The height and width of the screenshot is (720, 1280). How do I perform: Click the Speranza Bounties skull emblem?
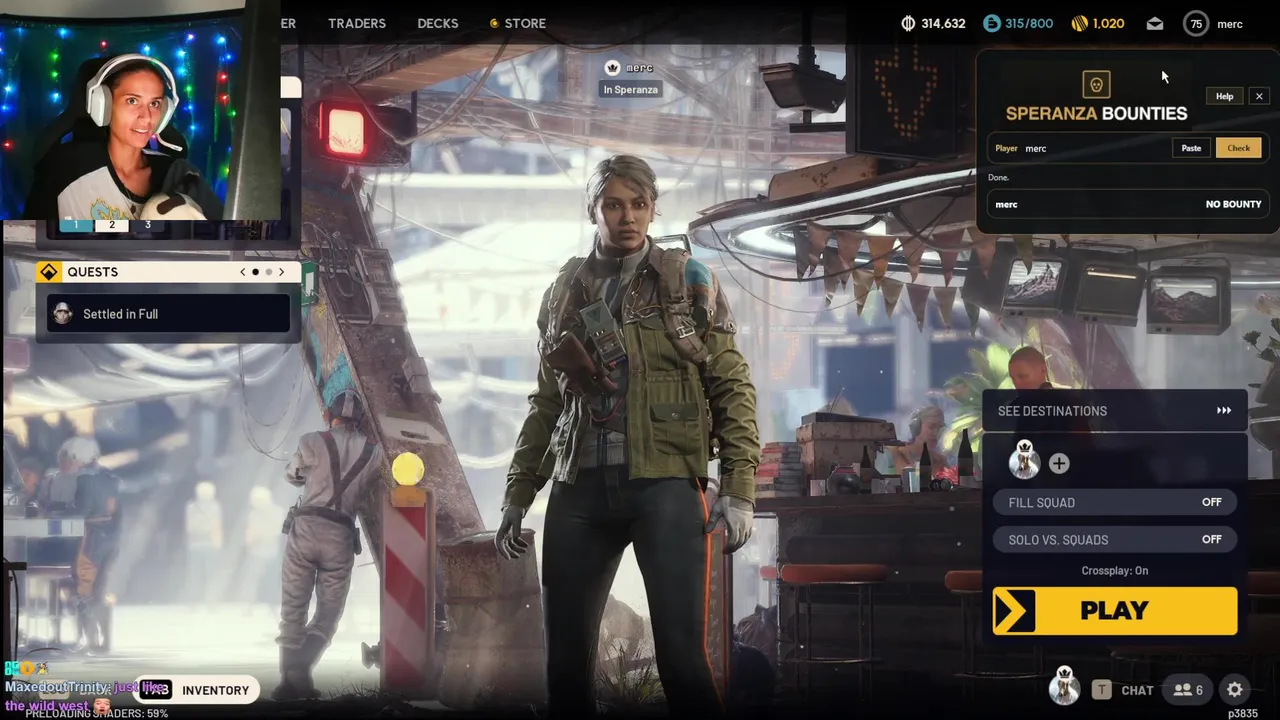tap(1096, 84)
